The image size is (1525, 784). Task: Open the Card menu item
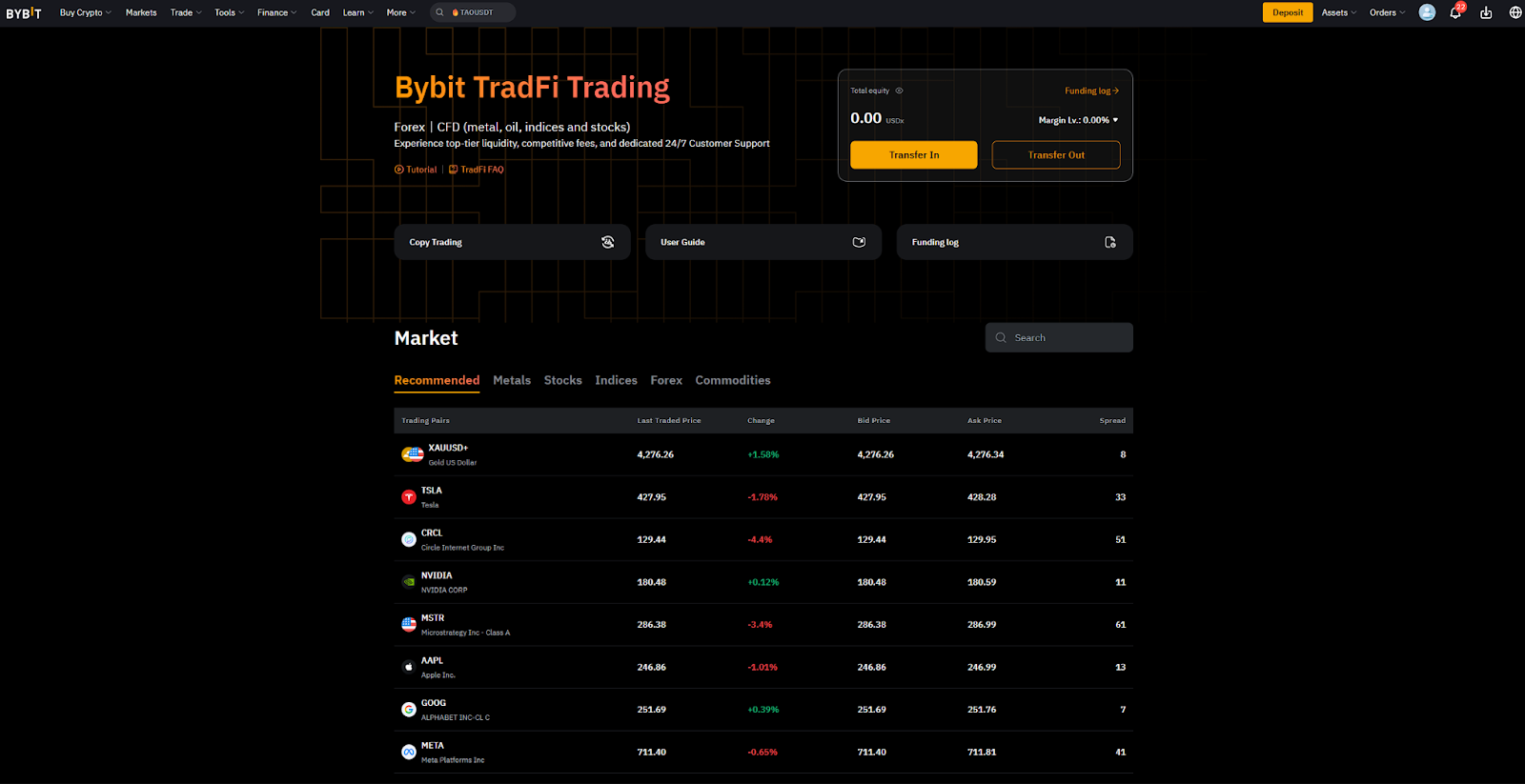[320, 12]
